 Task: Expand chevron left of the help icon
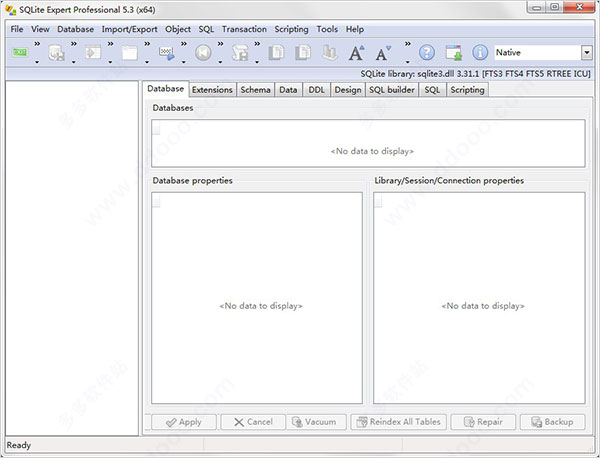point(408,44)
